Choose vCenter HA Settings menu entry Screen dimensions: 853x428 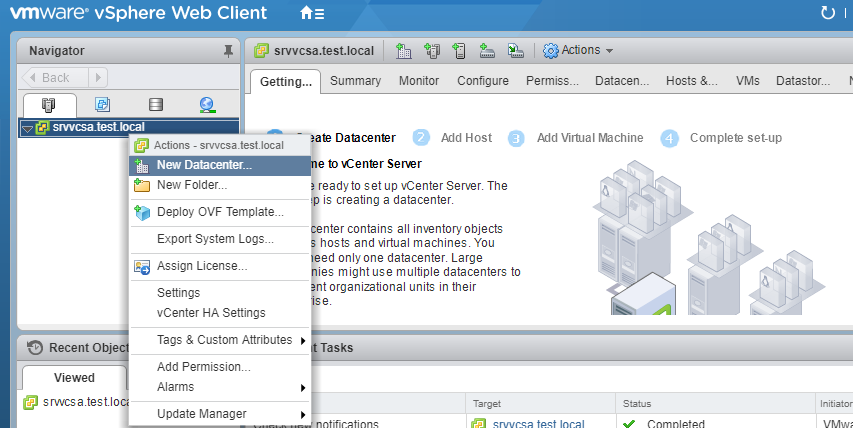point(220,313)
